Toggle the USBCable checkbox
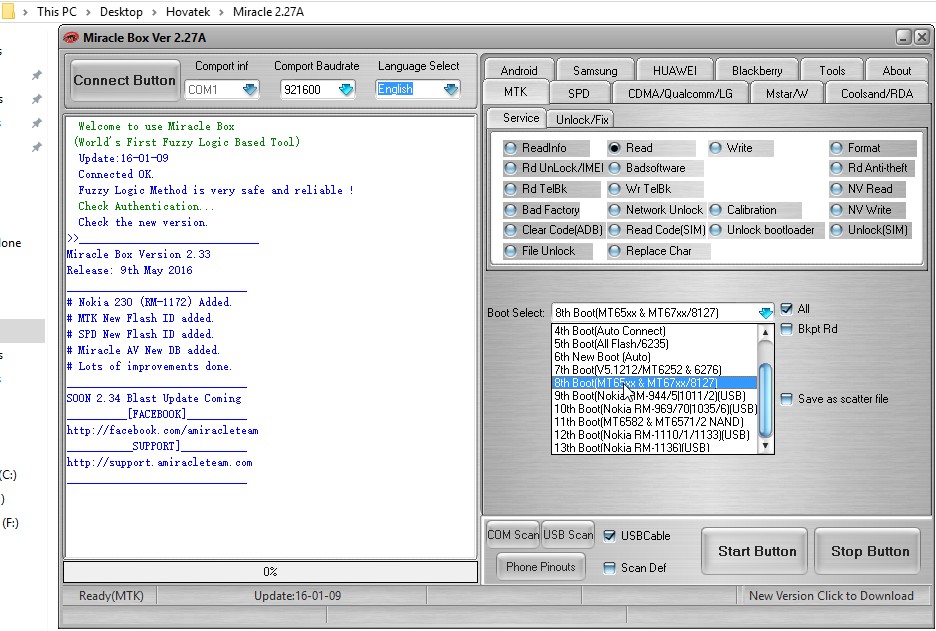The image size is (936, 631). 609,536
